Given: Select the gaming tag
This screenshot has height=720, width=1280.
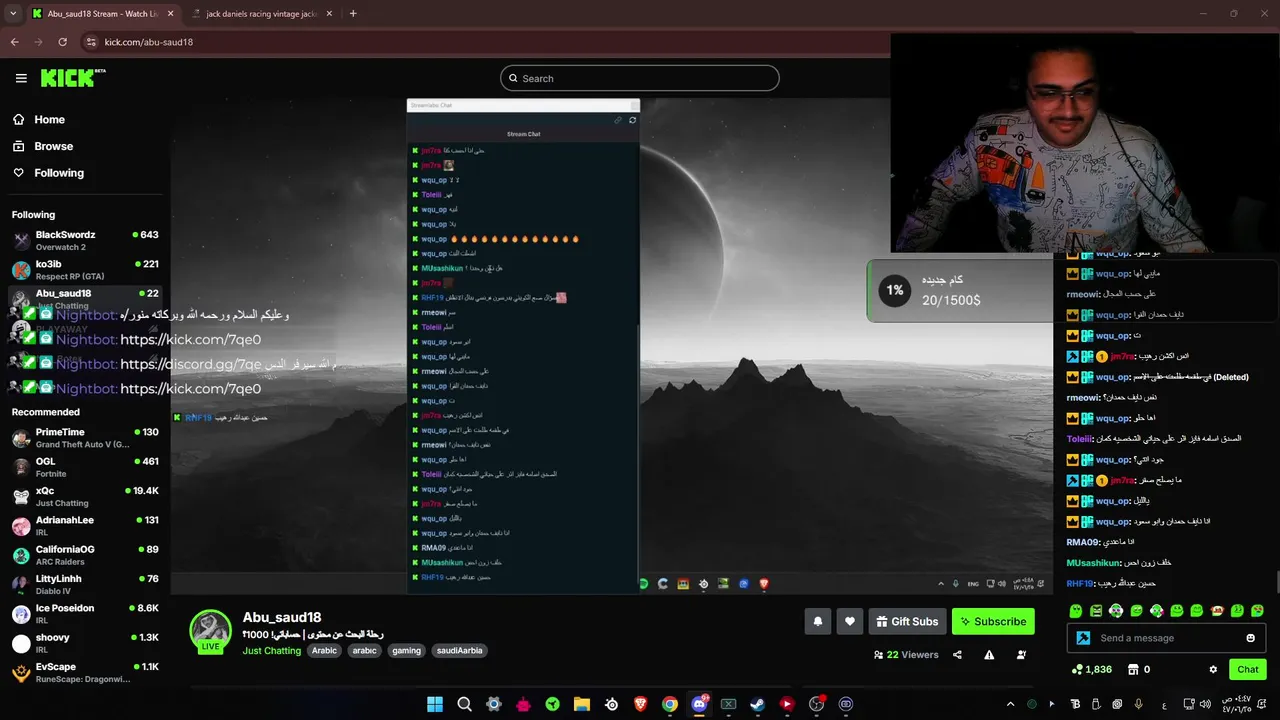Looking at the screenshot, I should tap(406, 651).
